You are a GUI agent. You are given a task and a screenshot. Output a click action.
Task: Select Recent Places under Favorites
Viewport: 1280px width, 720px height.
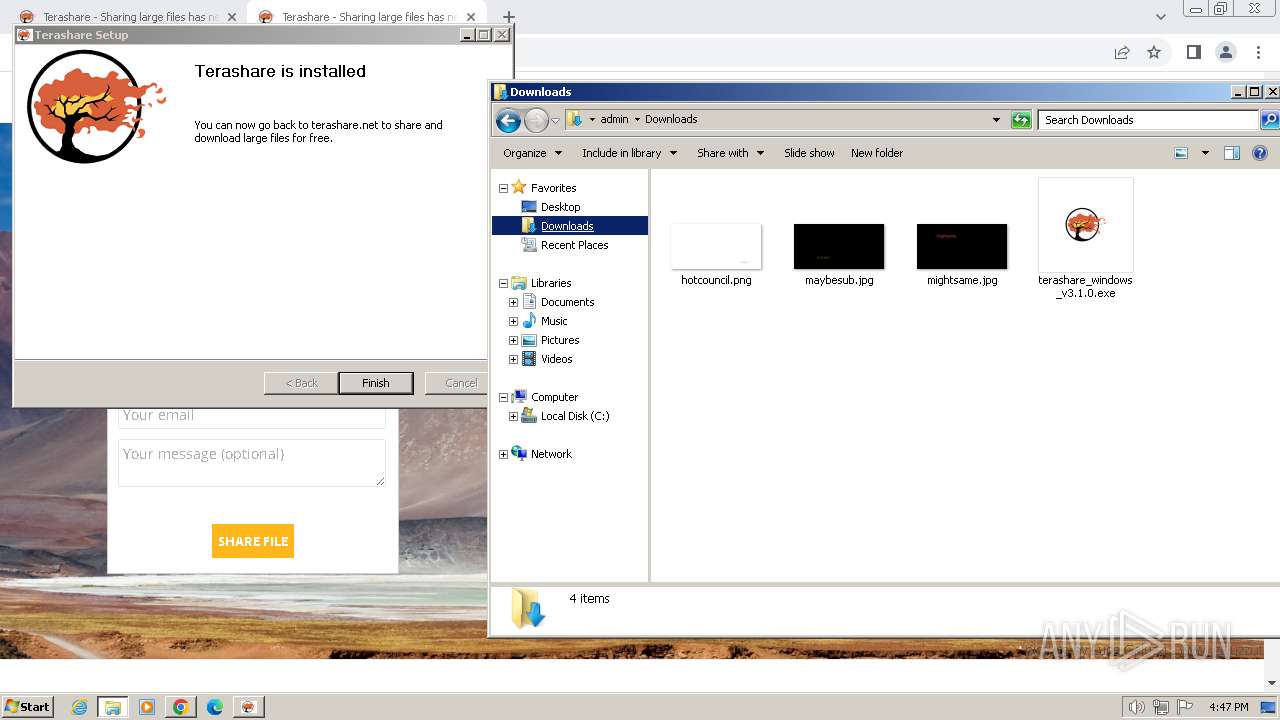574,245
